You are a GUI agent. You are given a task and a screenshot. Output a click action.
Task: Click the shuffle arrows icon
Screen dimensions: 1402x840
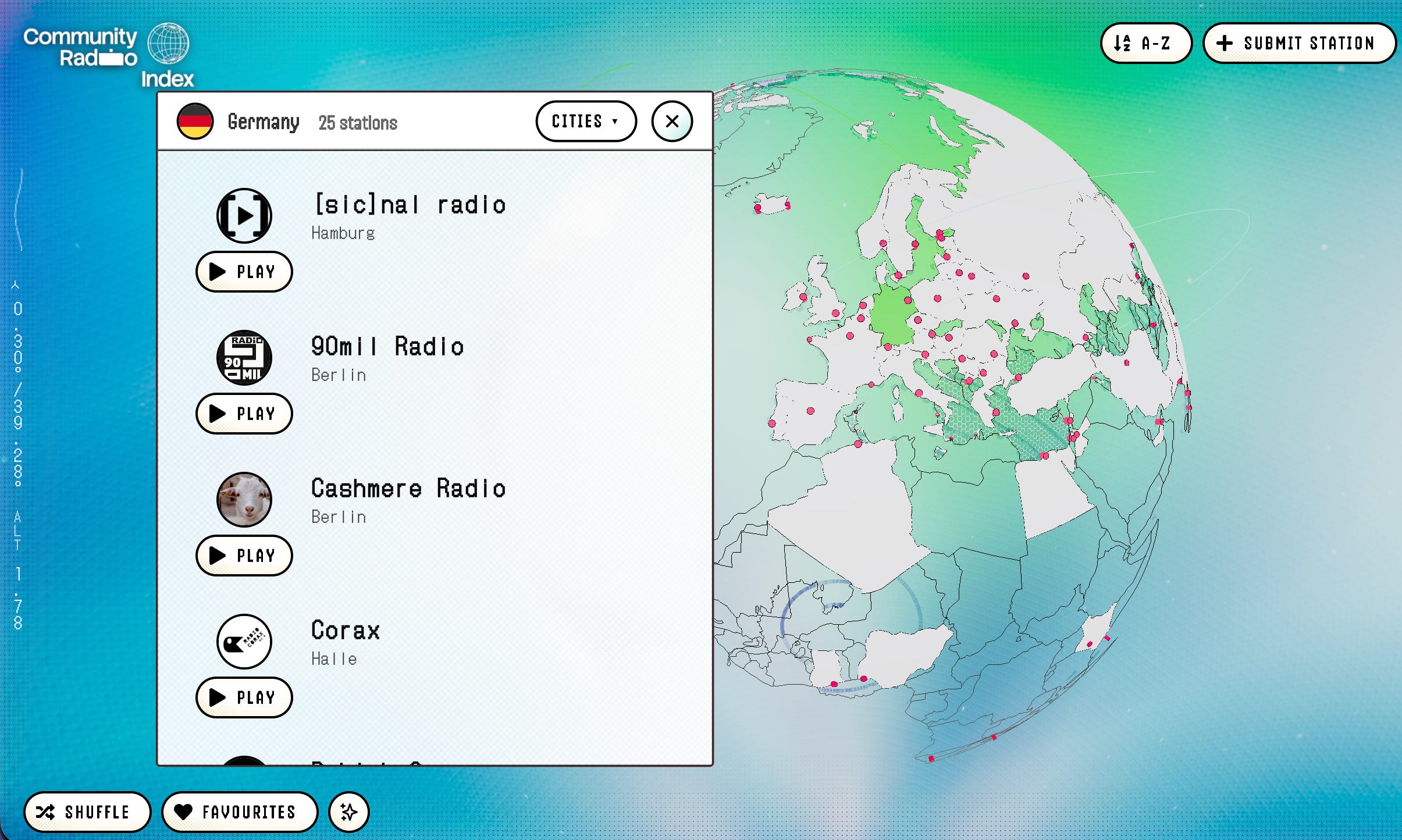point(45,812)
